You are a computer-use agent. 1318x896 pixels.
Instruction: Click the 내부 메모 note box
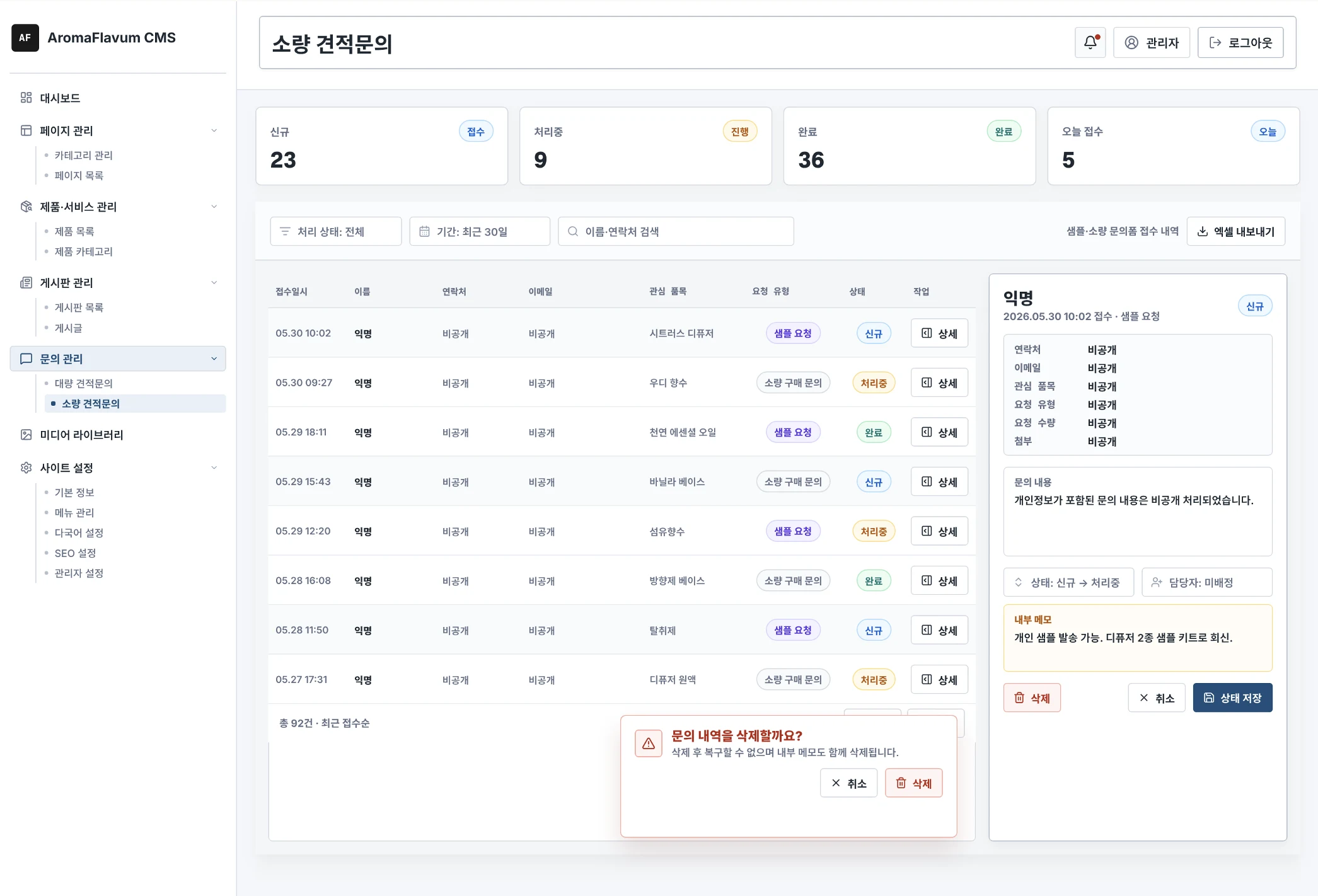[x=1138, y=638]
